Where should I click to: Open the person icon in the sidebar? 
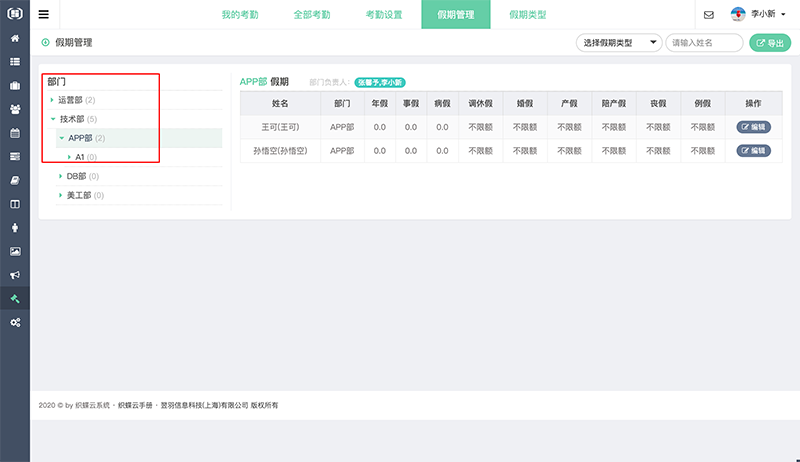click(15, 227)
